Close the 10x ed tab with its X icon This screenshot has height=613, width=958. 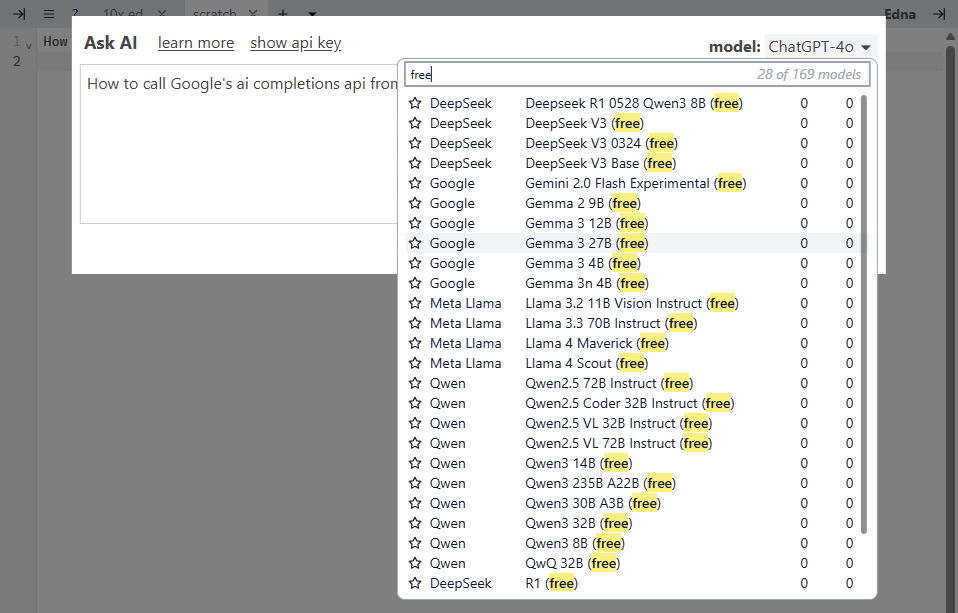tap(161, 13)
